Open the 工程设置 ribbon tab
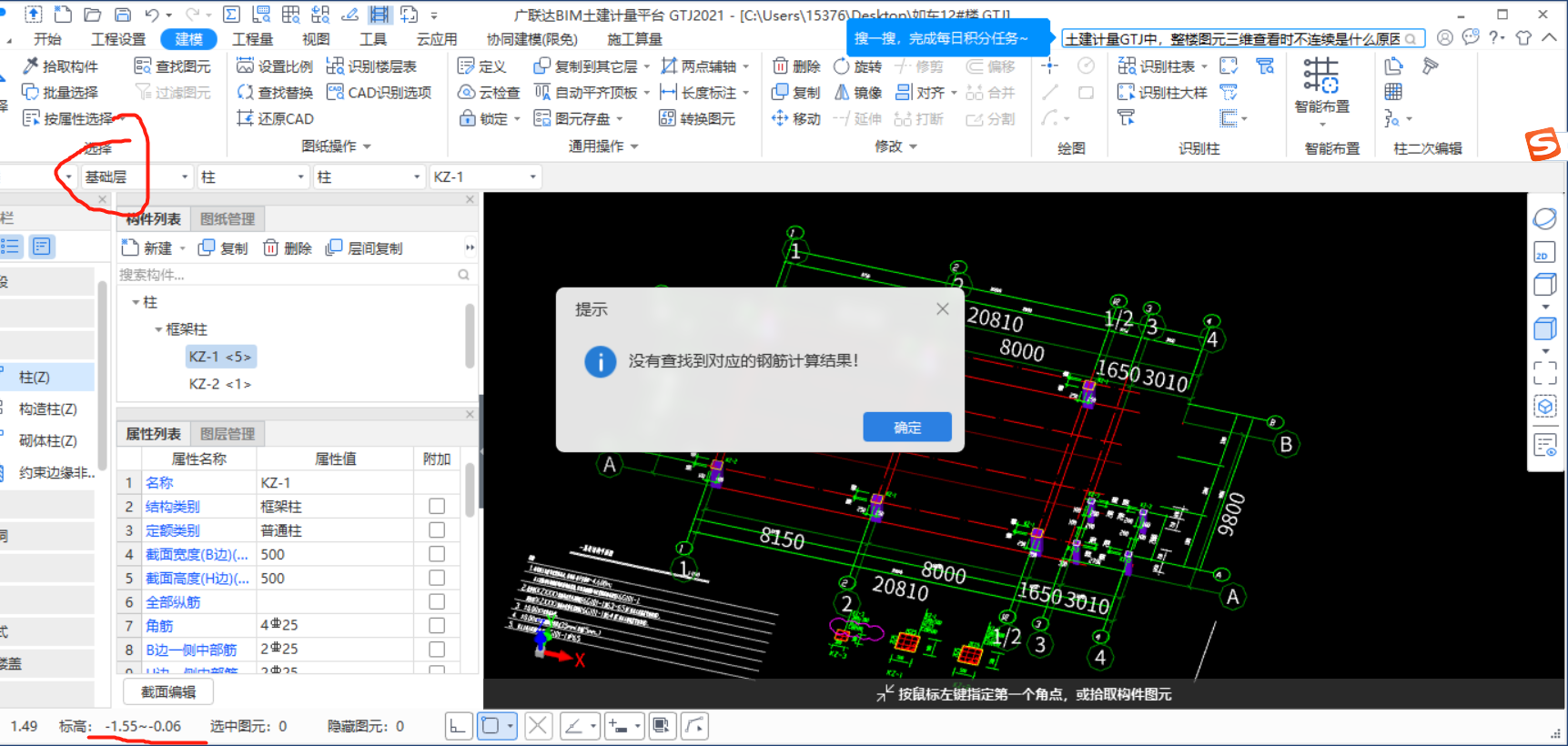1568x746 pixels. 118,39
